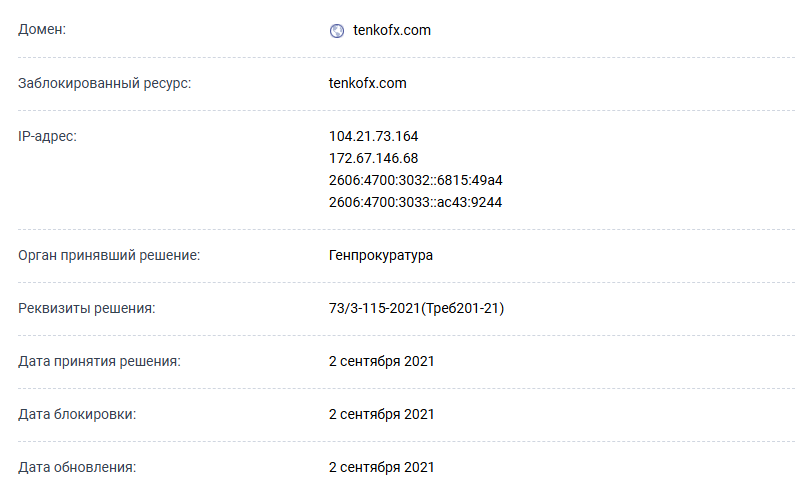Image resolution: width=809 pixels, height=497 pixels.
Task: Click the date in Дата блокировки row
Action: click(x=381, y=414)
